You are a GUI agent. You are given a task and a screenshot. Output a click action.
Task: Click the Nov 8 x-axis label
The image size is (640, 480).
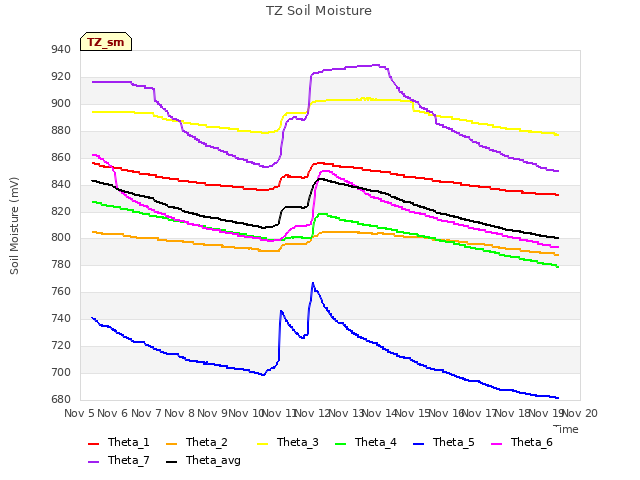click(179, 413)
